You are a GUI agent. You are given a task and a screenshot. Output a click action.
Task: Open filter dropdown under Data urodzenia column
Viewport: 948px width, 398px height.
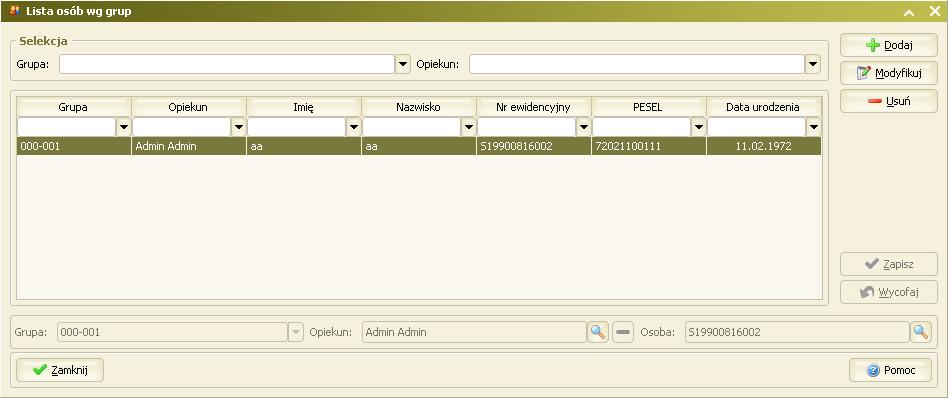click(x=814, y=127)
